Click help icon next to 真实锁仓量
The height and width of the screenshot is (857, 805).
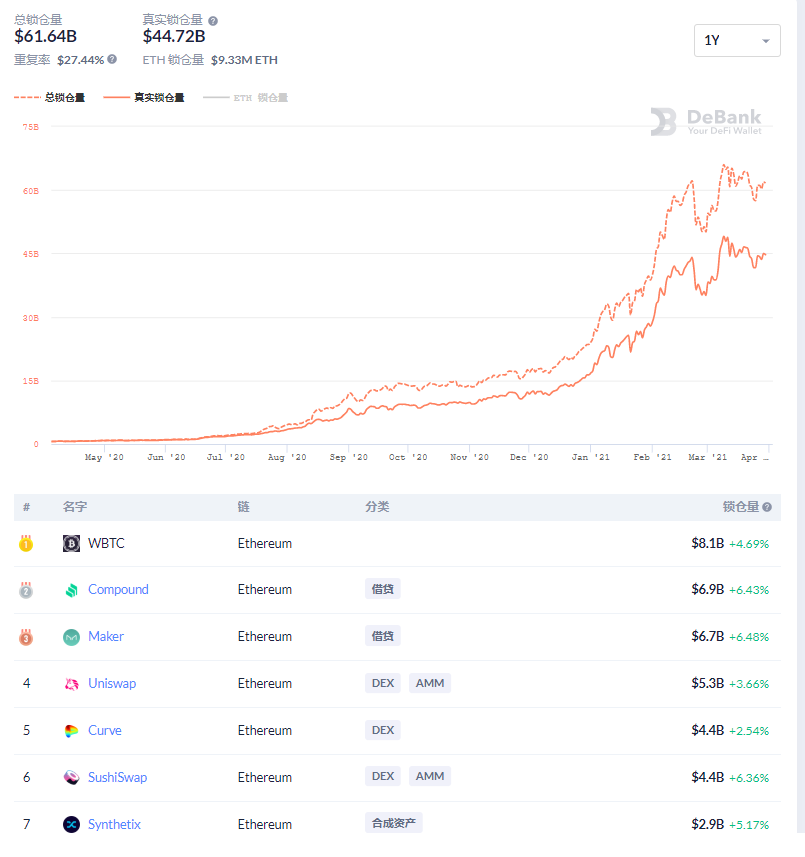(213, 21)
